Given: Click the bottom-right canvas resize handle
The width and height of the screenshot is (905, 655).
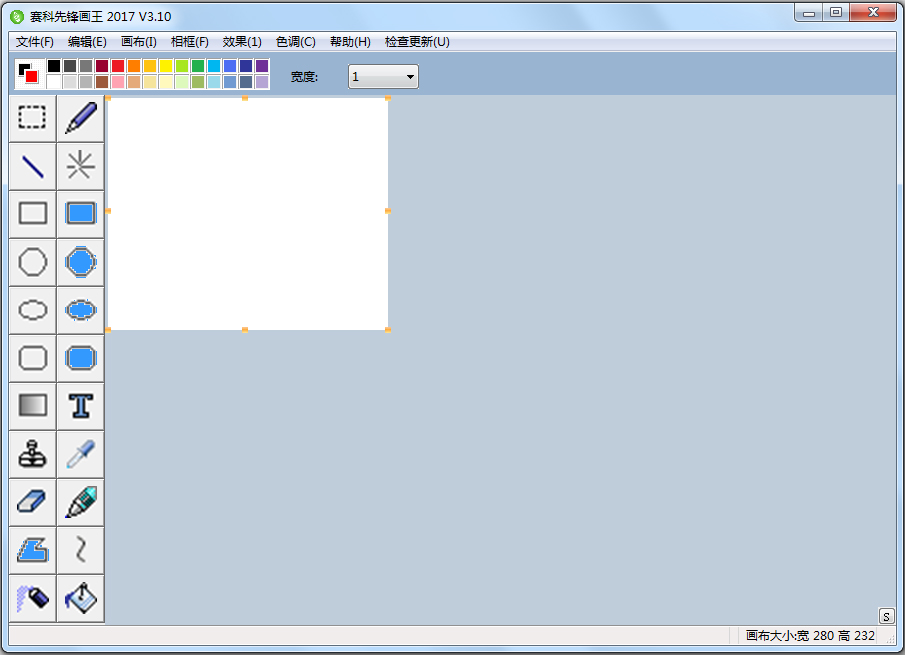Looking at the screenshot, I should pyautogui.click(x=388, y=330).
